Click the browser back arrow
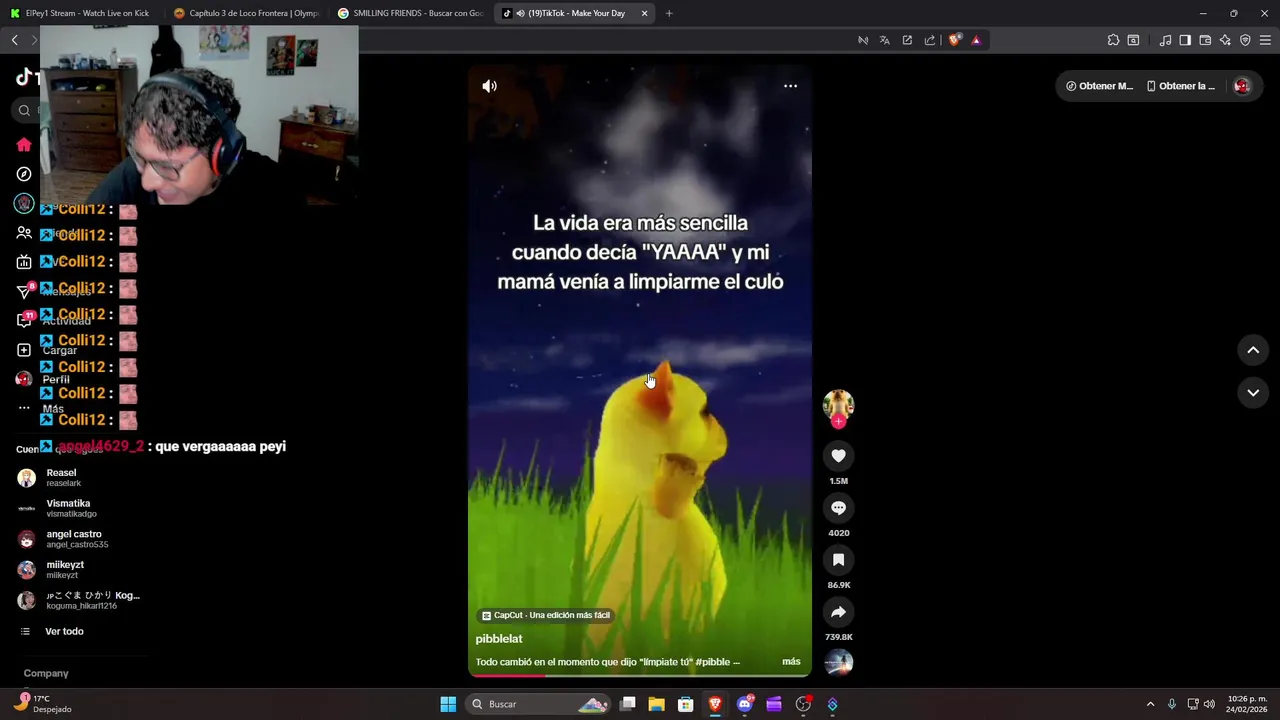The height and width of the screenshot is (720, 1280). (14, 40)
